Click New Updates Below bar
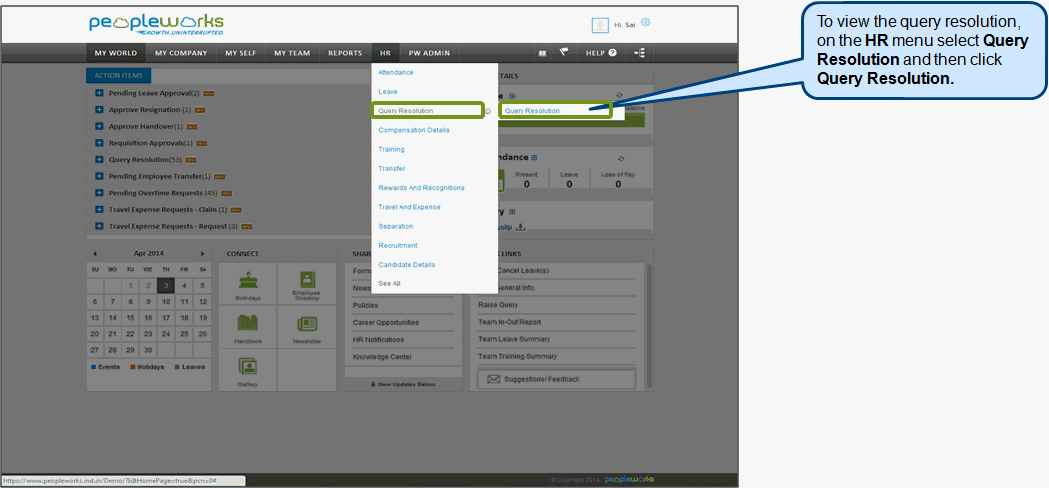 tap(403, 384)
